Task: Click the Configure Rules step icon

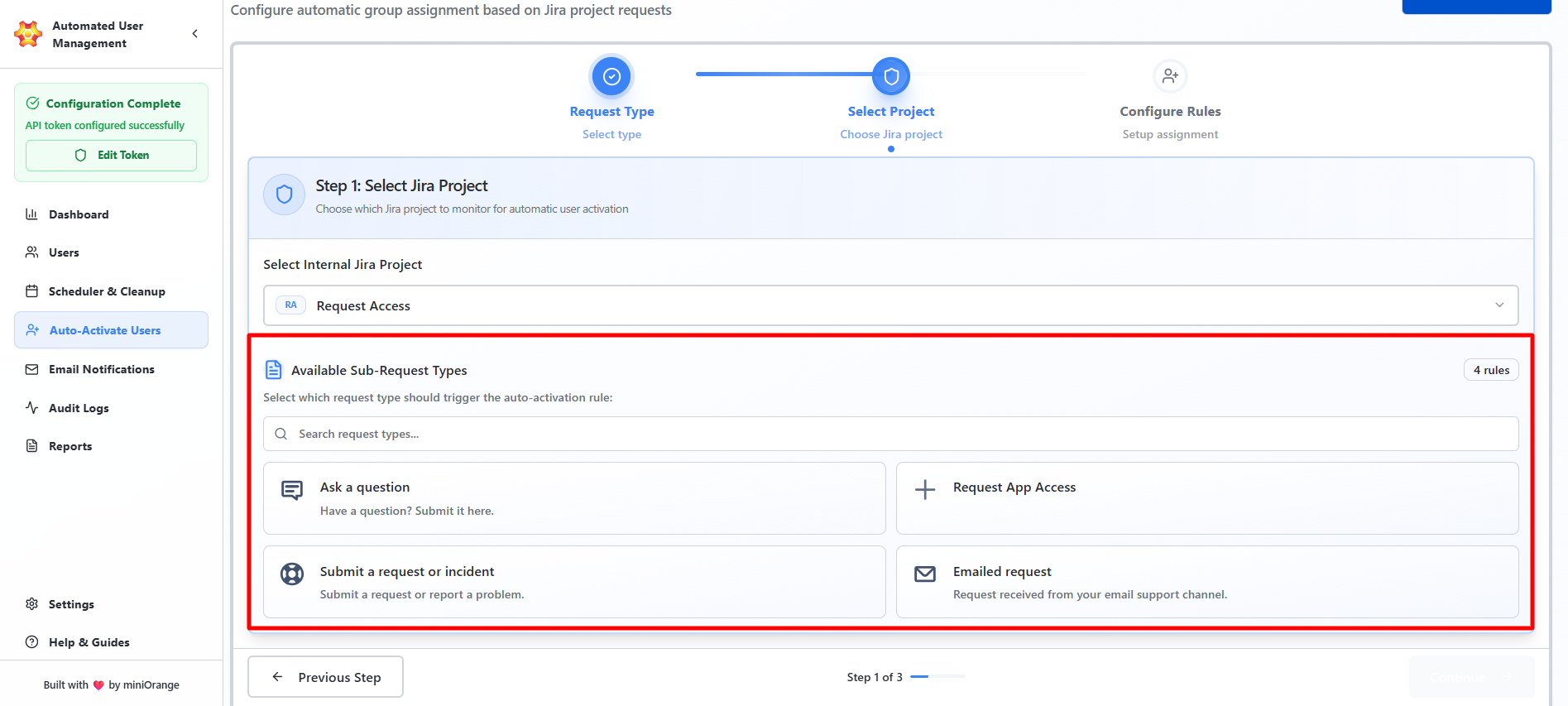Action: point(1170,76)
